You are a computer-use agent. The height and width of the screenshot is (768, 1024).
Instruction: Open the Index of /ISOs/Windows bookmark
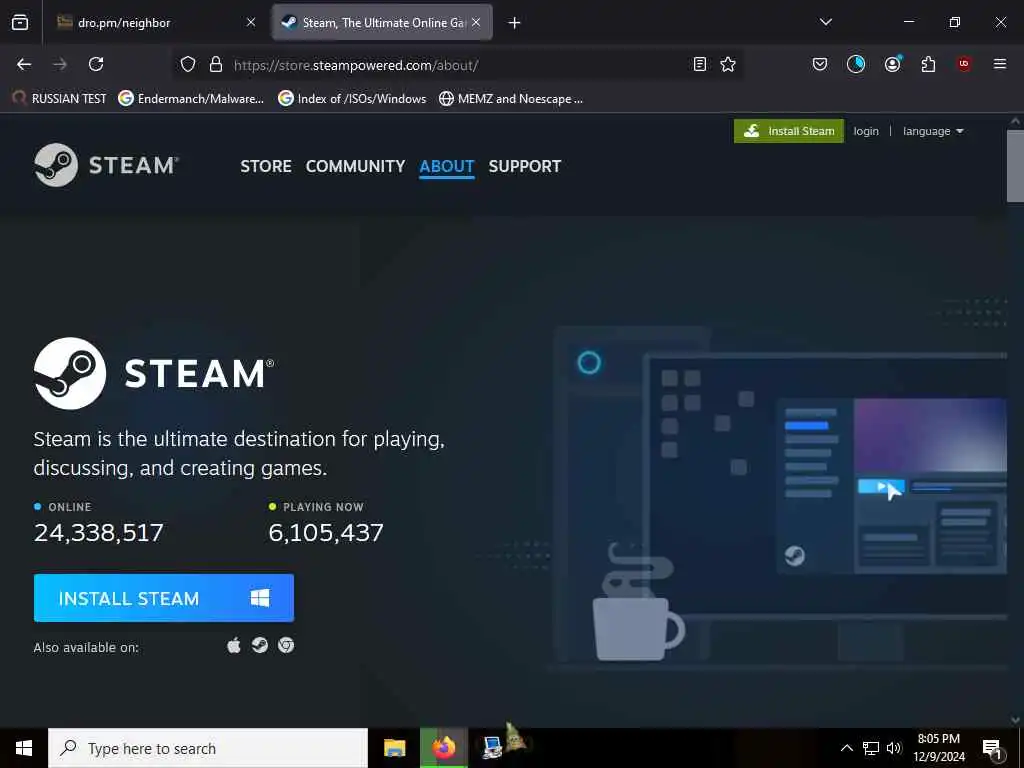(352, 99)
